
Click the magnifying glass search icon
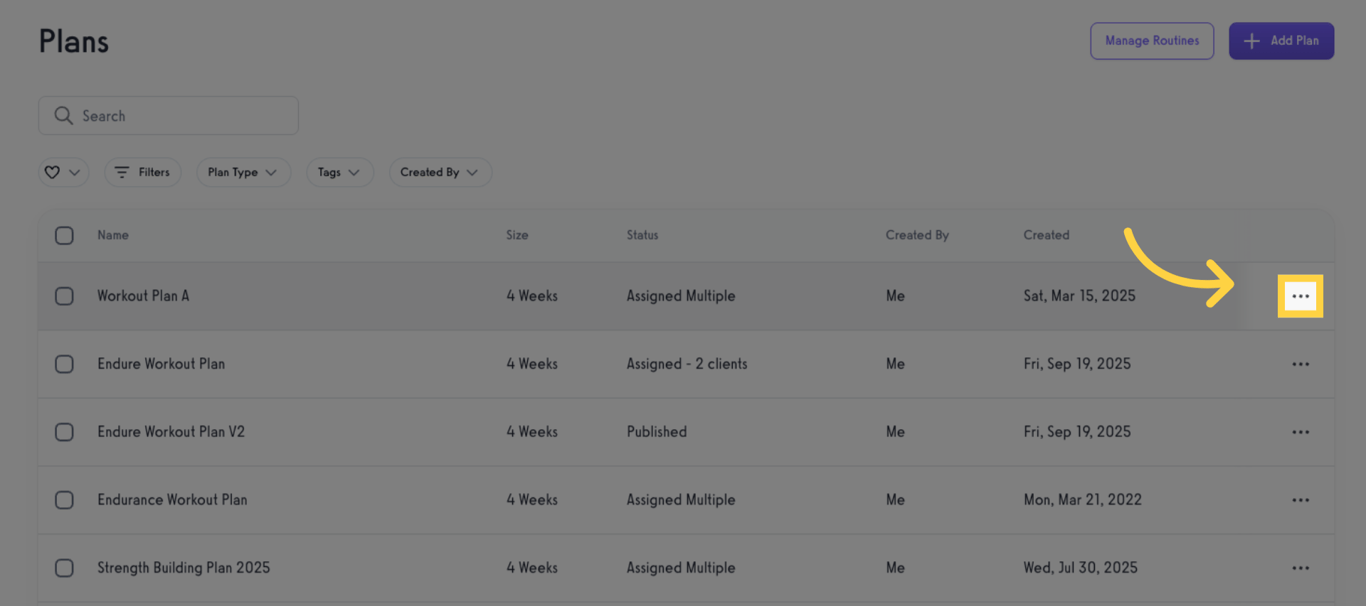tap(63, 116)
